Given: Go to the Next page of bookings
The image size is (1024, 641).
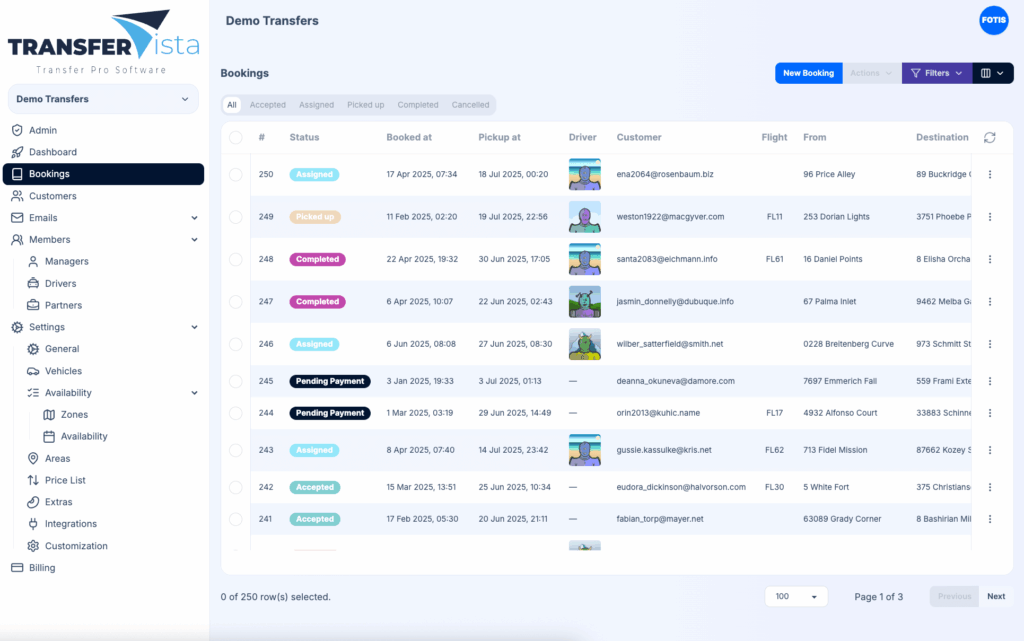Looking at the screenshot, I should (995, 596).
